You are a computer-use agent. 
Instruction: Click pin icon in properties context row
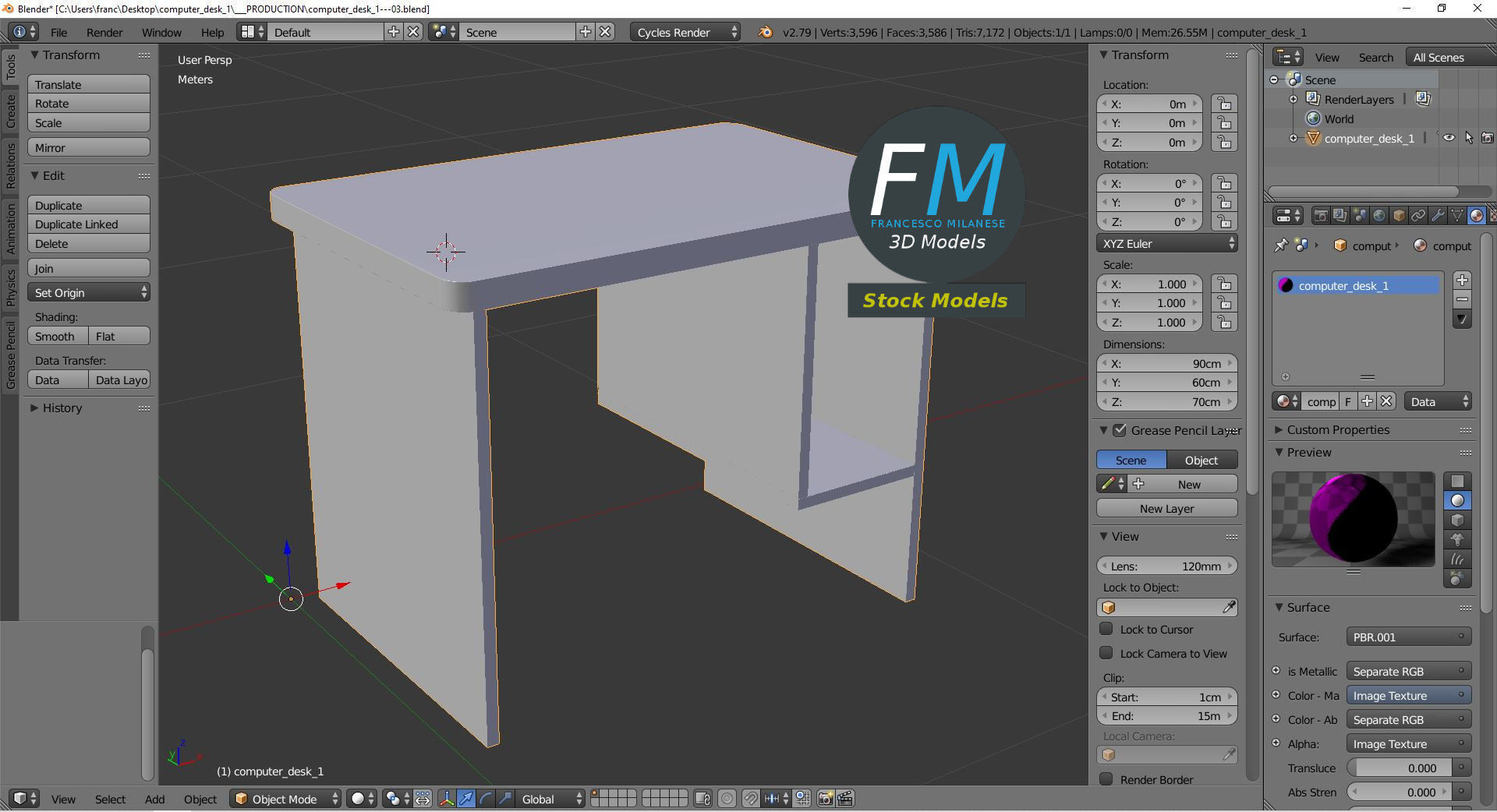click(1281, 245)
